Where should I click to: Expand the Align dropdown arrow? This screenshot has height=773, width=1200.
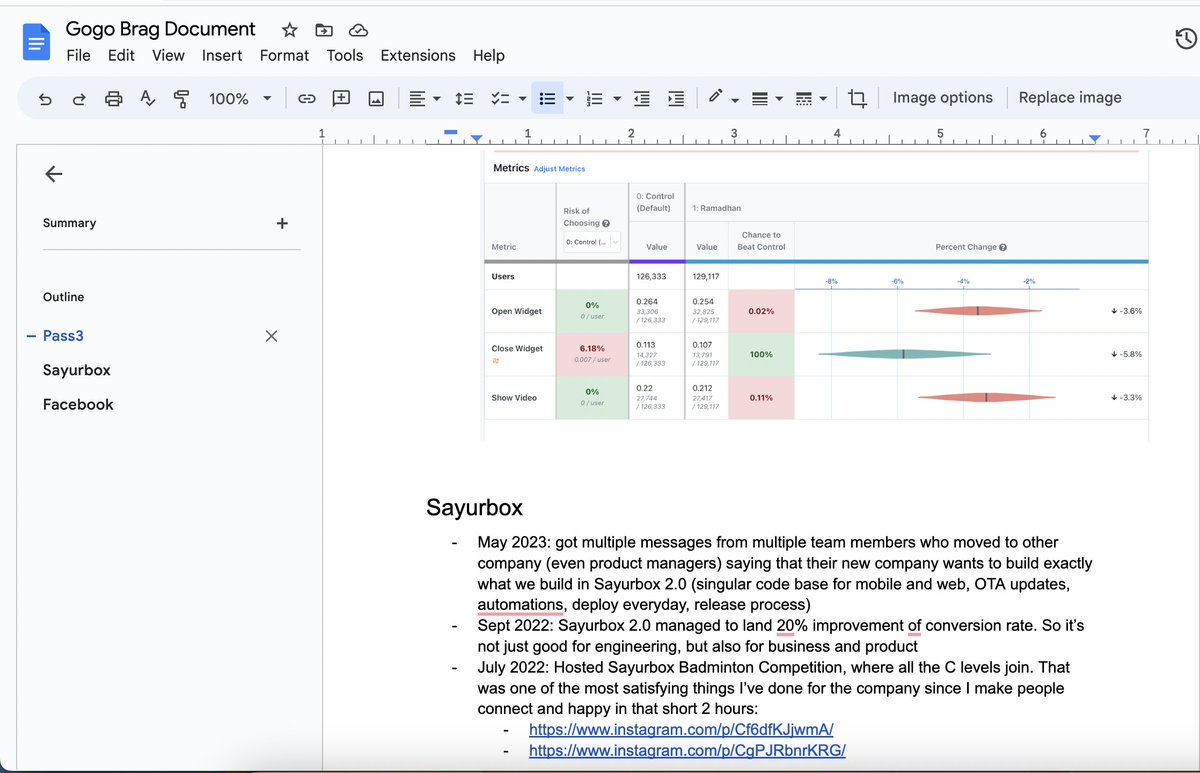(x=437, y=99)
